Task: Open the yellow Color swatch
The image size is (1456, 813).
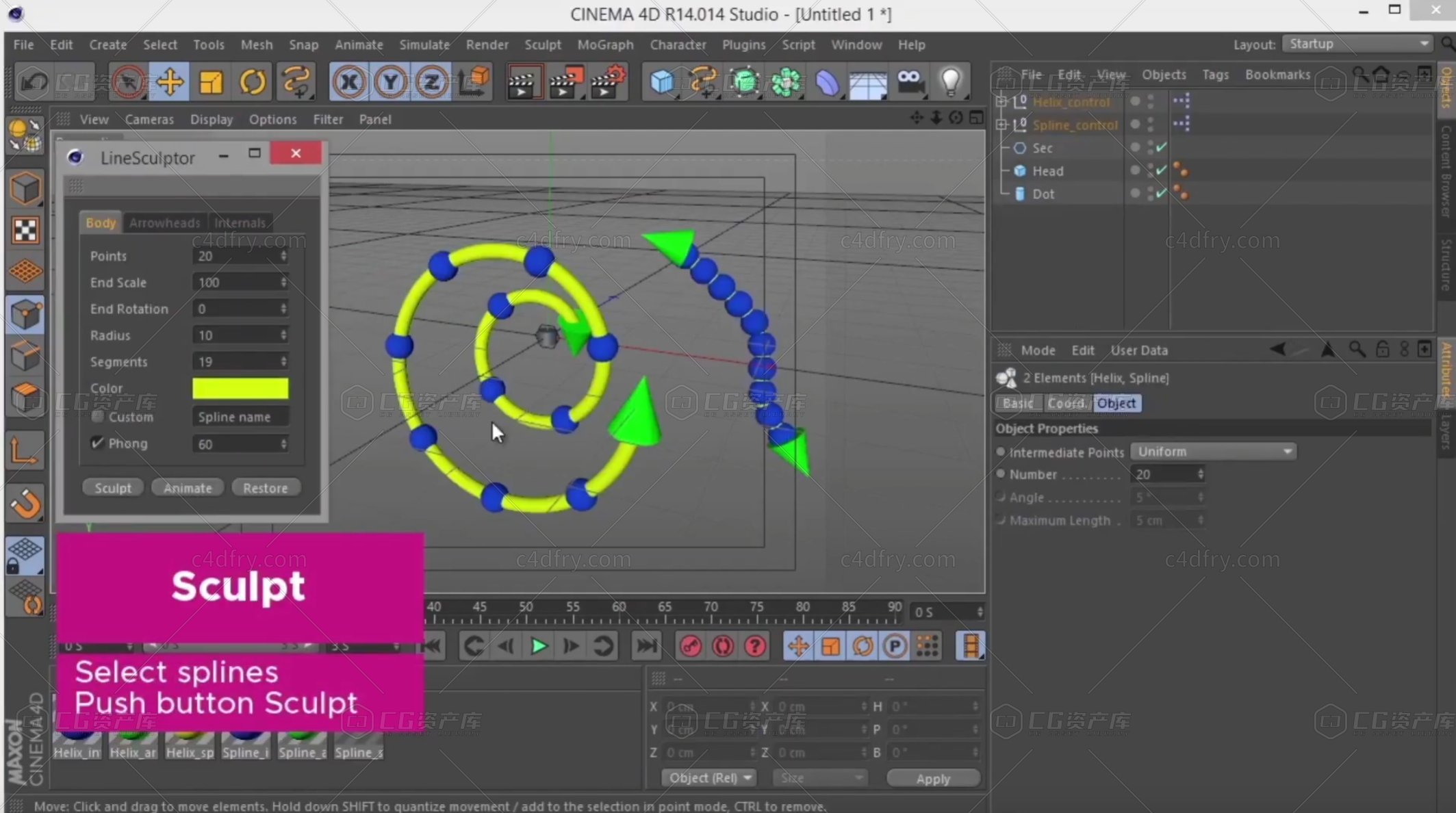Action: (240, 388)
